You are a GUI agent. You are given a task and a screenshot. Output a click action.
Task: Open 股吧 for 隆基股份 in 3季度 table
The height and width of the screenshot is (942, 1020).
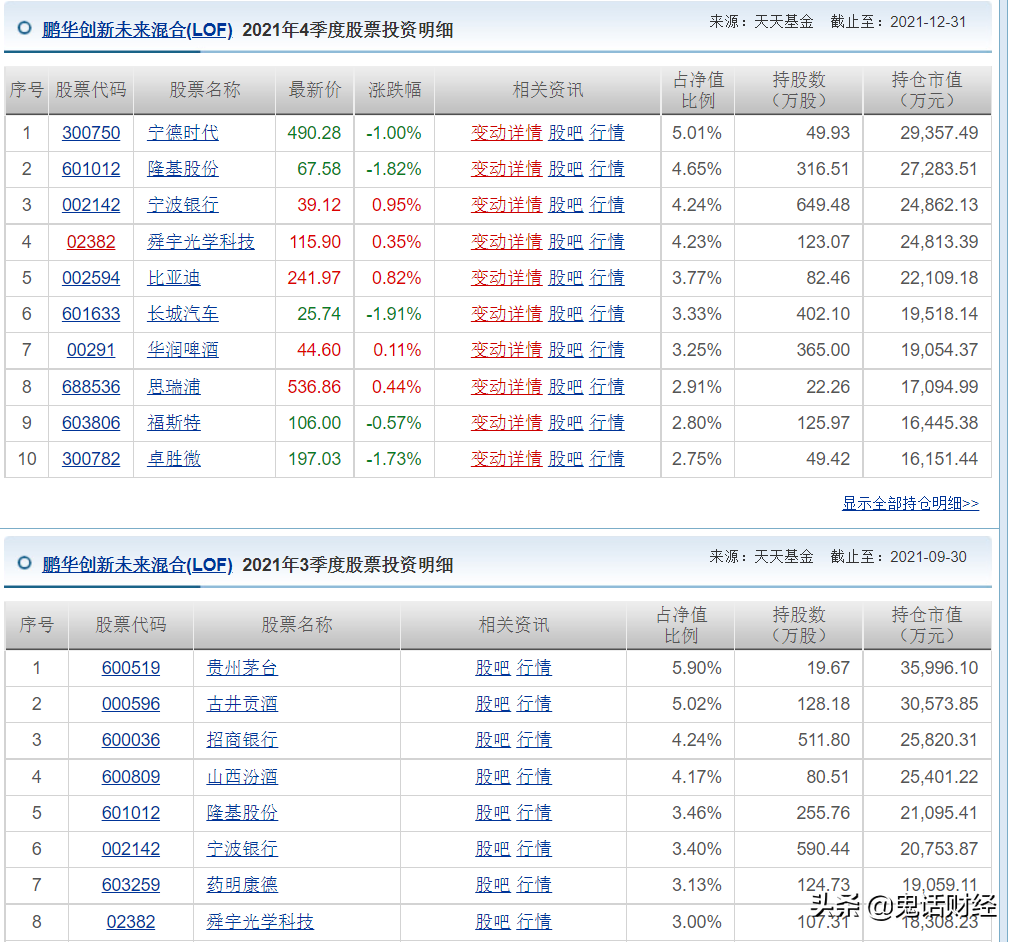(x=492, y=813)
